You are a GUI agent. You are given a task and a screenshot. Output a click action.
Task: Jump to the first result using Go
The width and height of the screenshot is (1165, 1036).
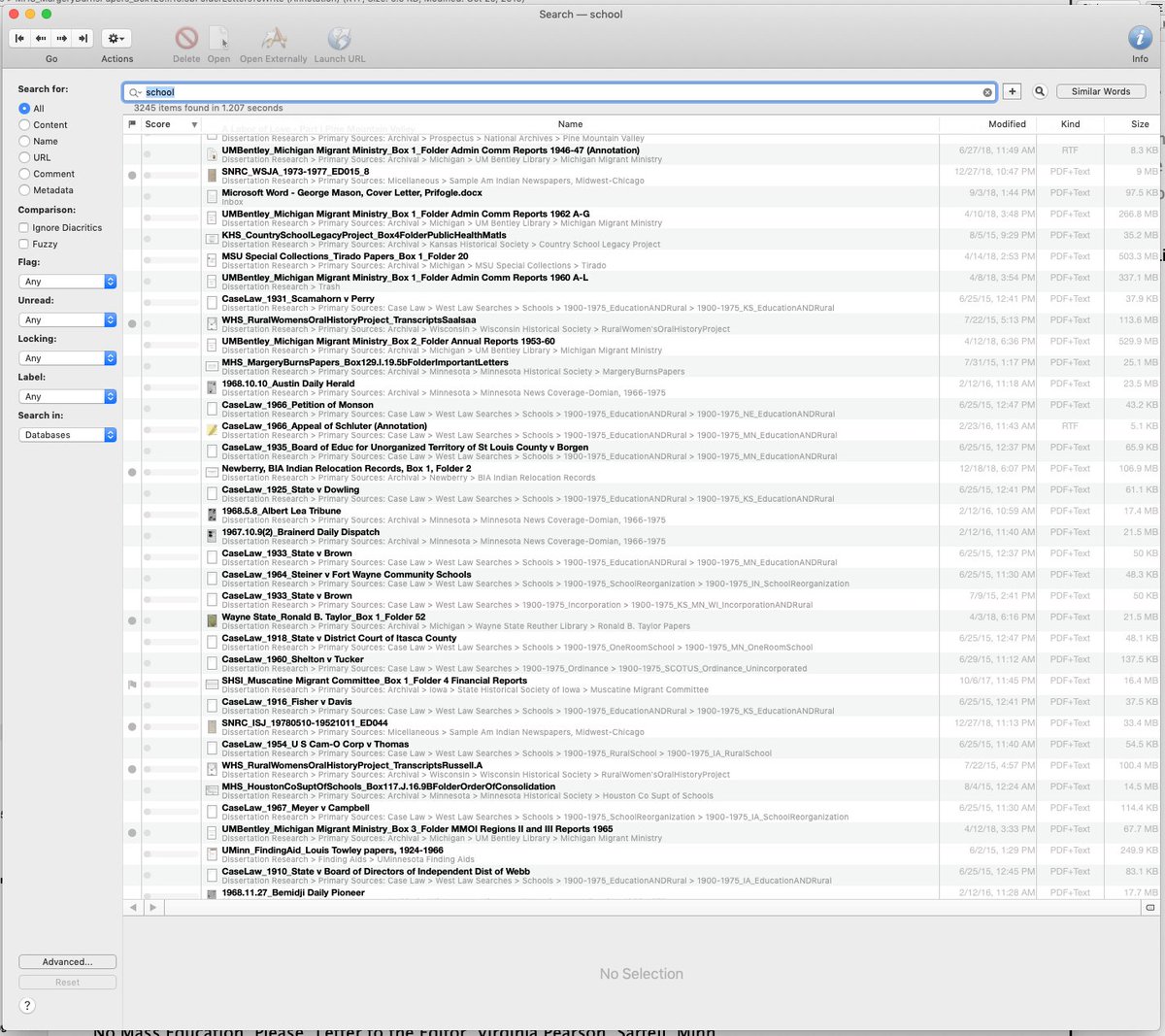(19, 38)
